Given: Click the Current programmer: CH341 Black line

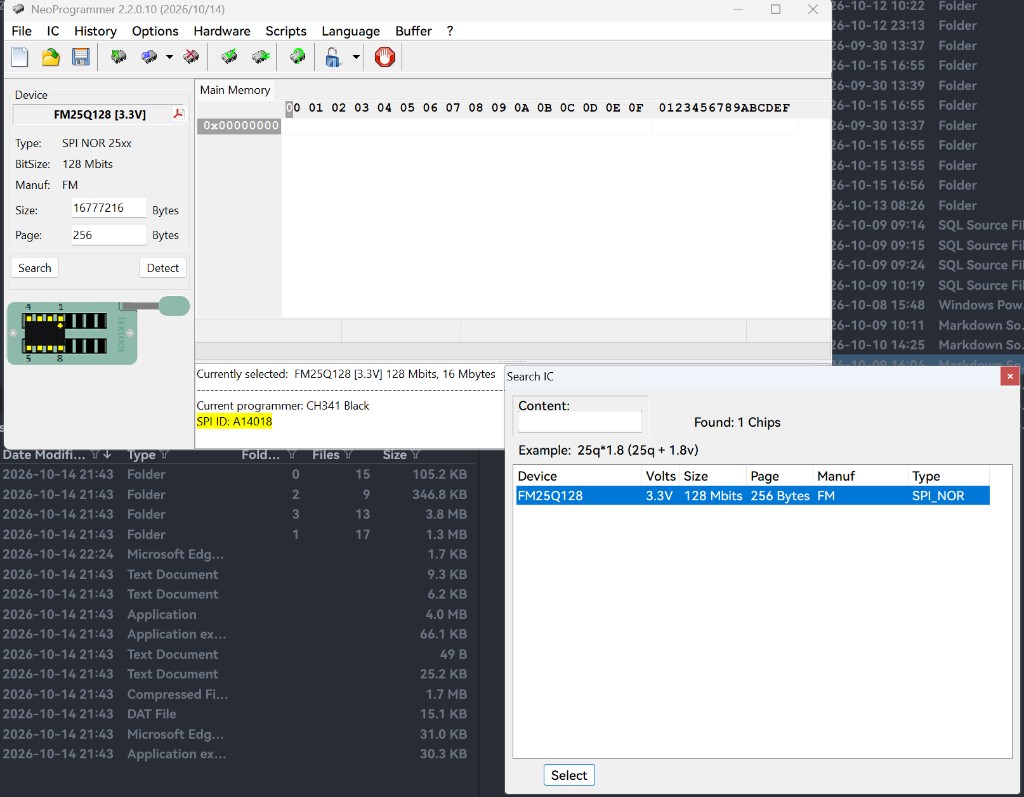Looking at the screenshot, I should (x=283, y=405).
